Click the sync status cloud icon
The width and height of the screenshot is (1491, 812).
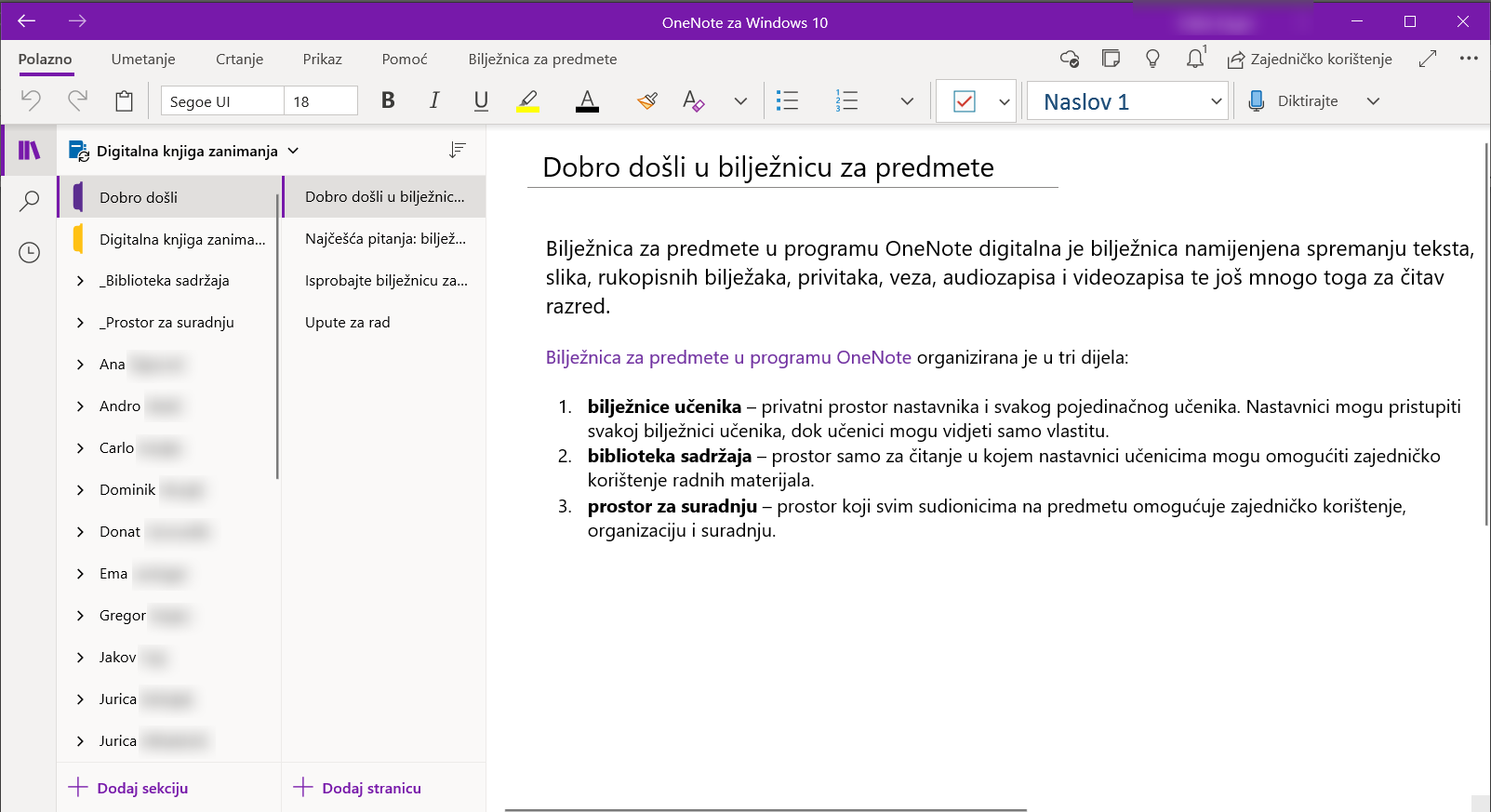pos(1070,59)
